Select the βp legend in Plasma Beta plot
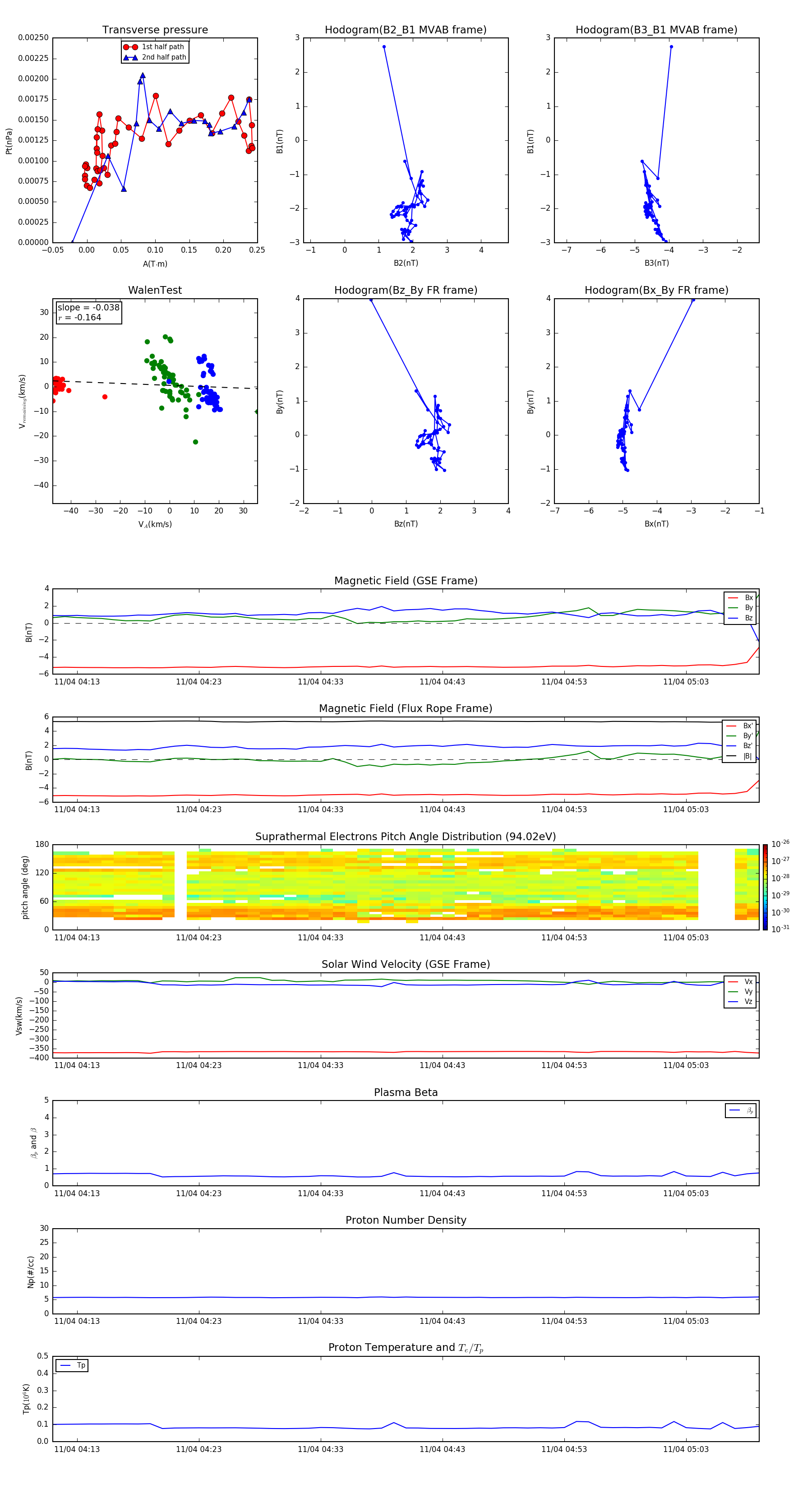The width and height of the screenshot is (812, 1489). [741, 1110]
